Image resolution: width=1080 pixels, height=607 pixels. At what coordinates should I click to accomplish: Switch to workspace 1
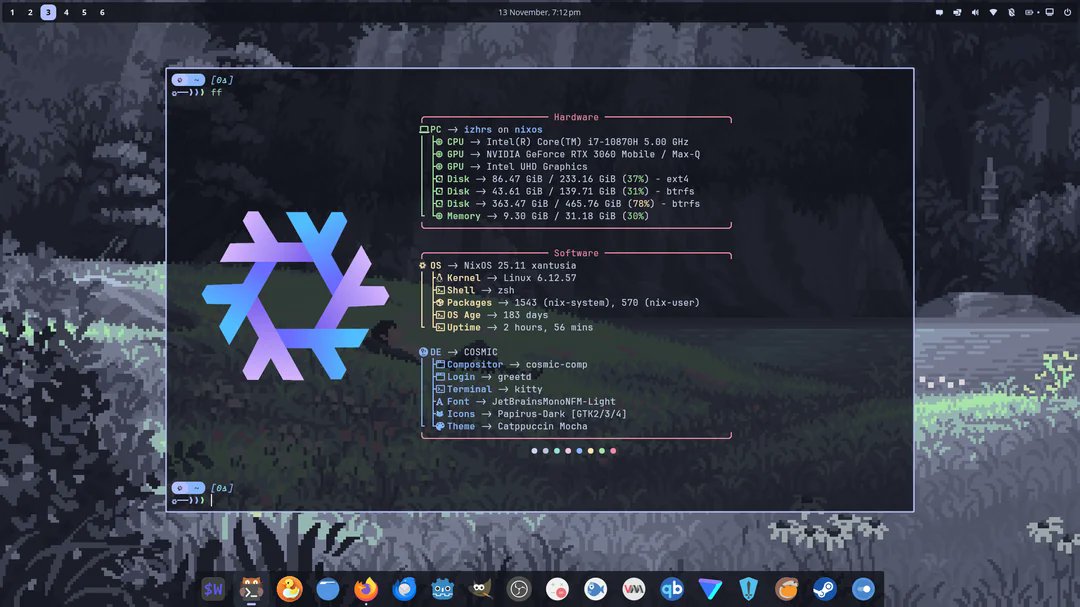coord(12,12)
